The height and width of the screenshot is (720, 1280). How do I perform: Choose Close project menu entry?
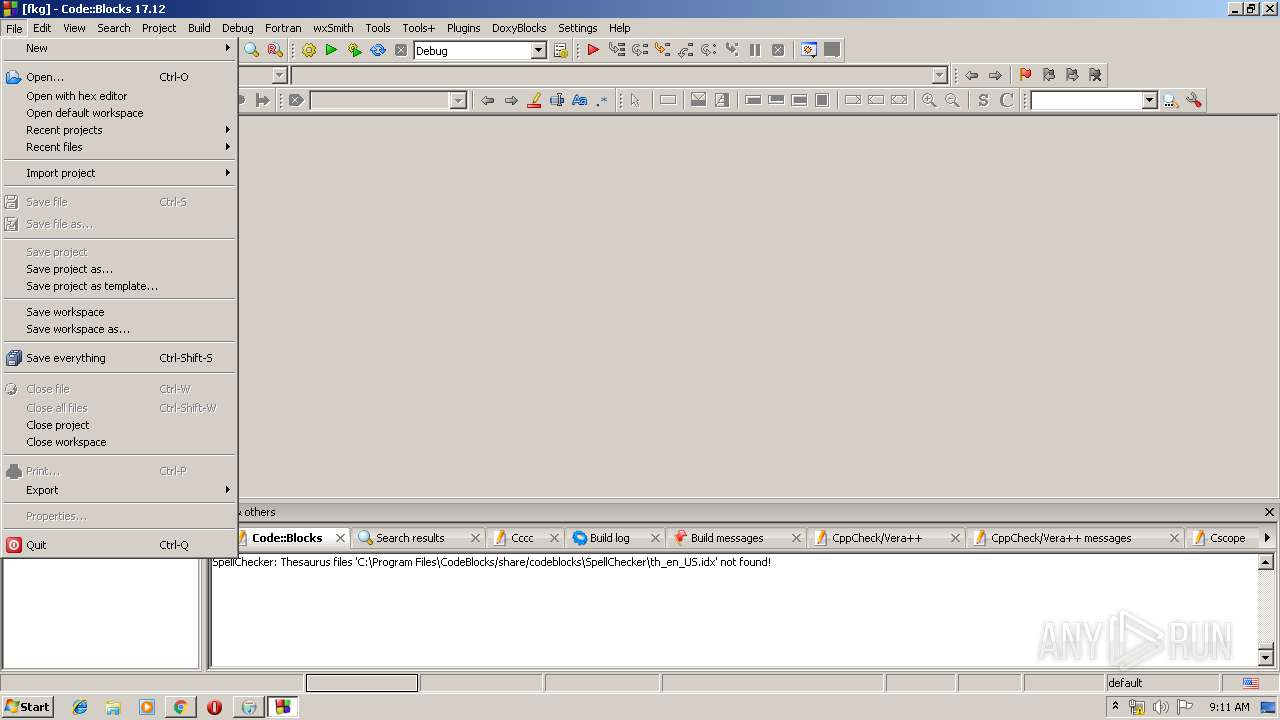click(119, 425)
